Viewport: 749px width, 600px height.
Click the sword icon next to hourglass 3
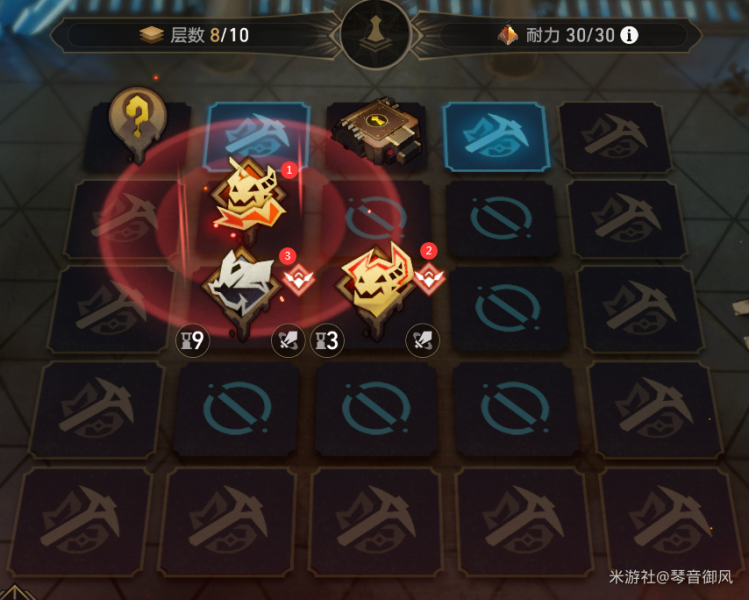(x=288, y=341)
